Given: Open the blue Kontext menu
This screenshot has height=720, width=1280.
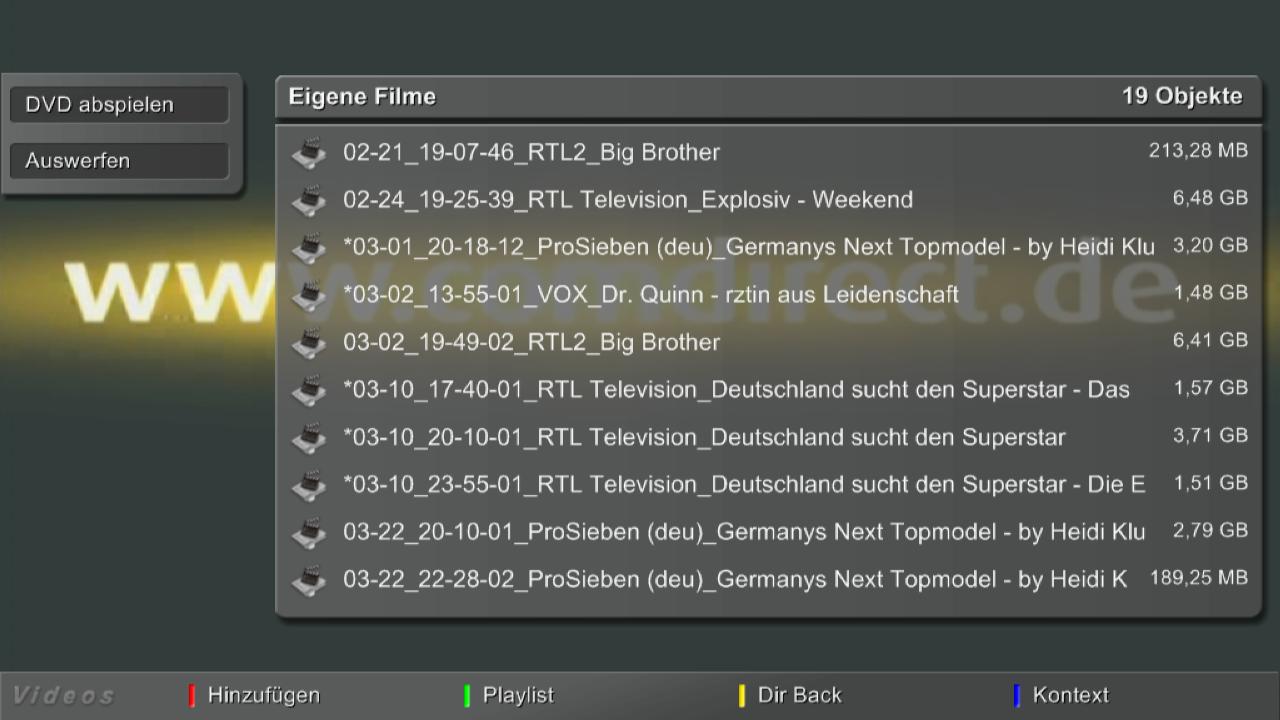Looking at the screenshot, I should pos(1070,695).
